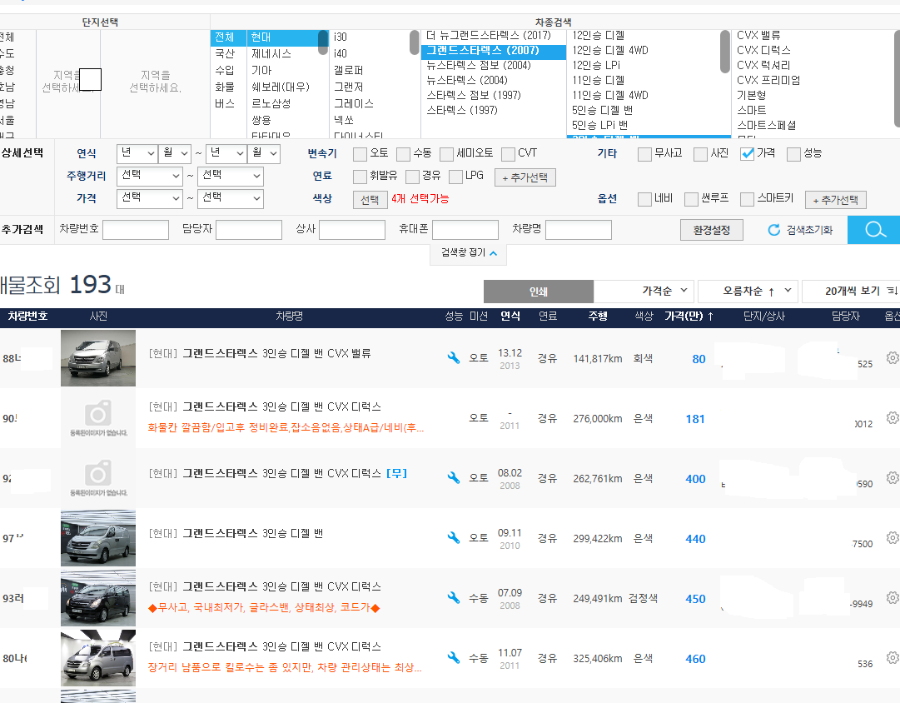
Task: Check the LPG fuel checkbox
Action: click(456, 177)
